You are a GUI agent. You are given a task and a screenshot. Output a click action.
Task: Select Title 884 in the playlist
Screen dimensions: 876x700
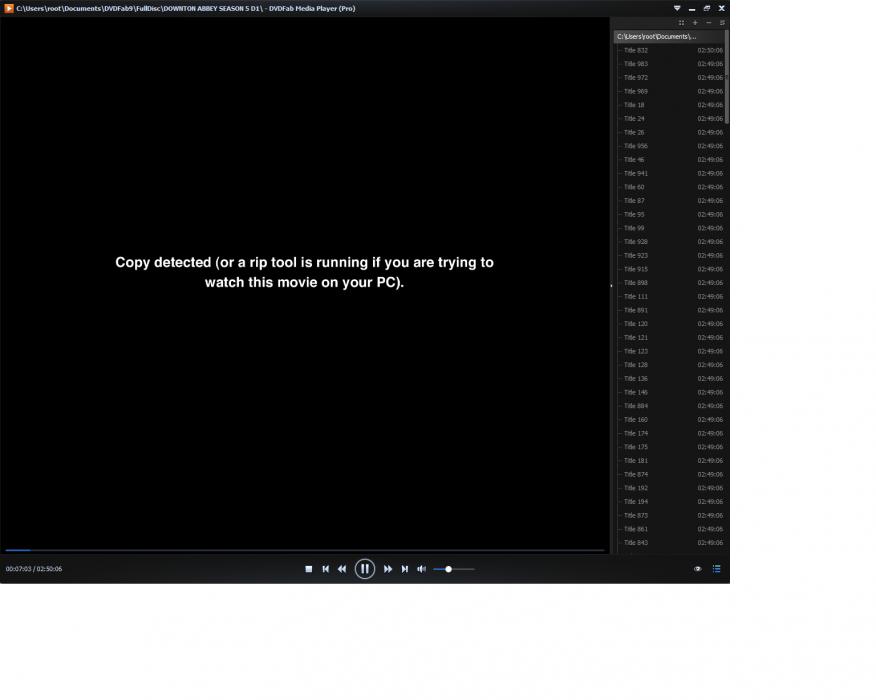click(670, 406)
